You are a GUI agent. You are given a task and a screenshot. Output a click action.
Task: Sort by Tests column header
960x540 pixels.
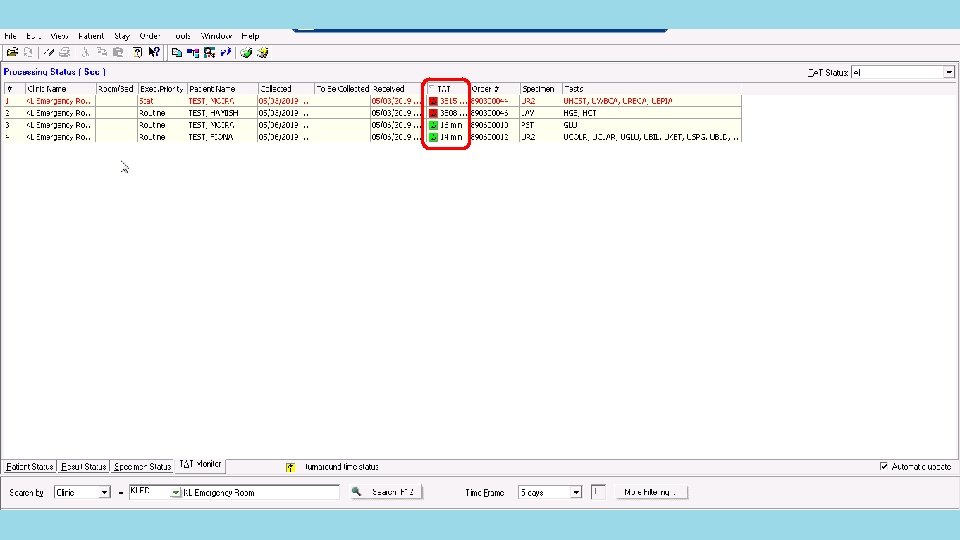tap(652, 89)
